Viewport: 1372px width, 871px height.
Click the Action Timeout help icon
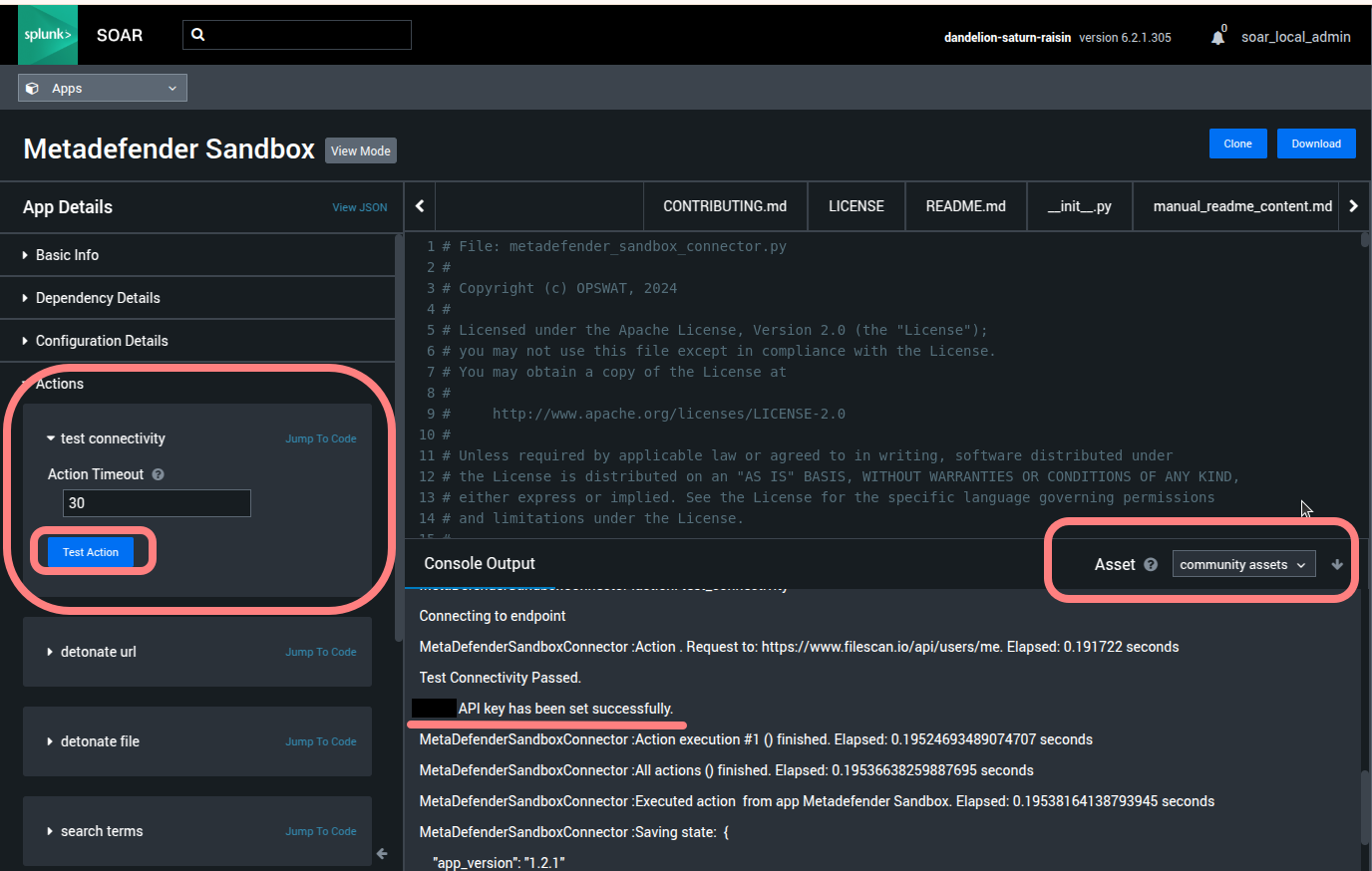click(x=158, y=474)
